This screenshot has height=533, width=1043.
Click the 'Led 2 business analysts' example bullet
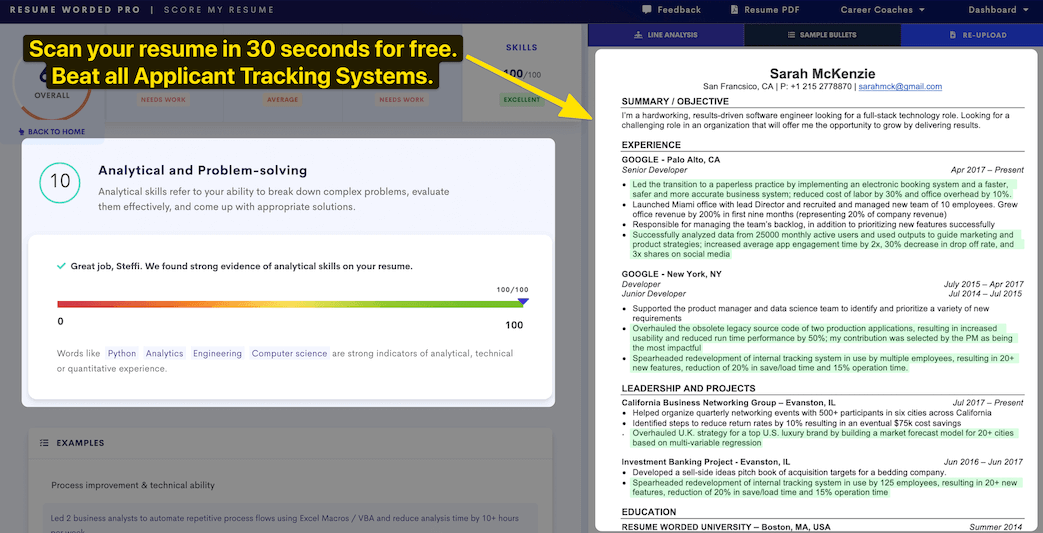[290, 521]
